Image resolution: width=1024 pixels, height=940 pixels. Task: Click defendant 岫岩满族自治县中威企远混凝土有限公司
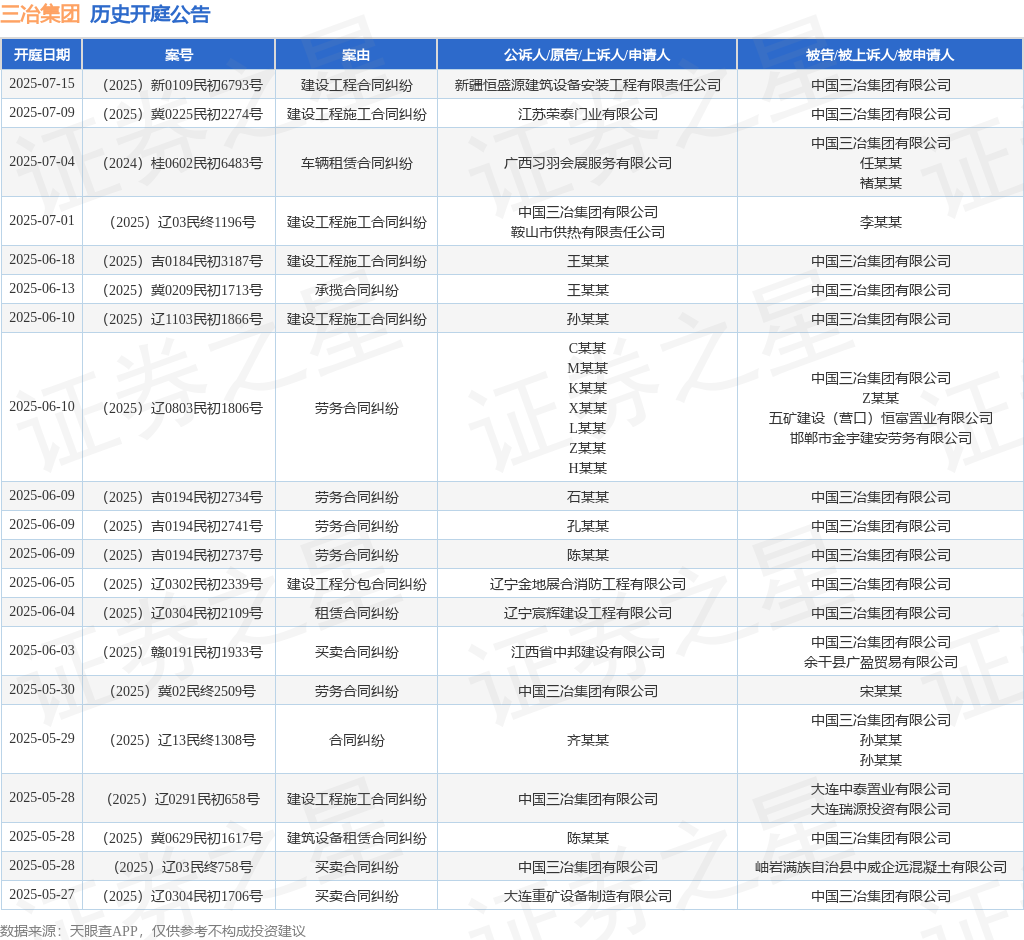tap(880, 867)
